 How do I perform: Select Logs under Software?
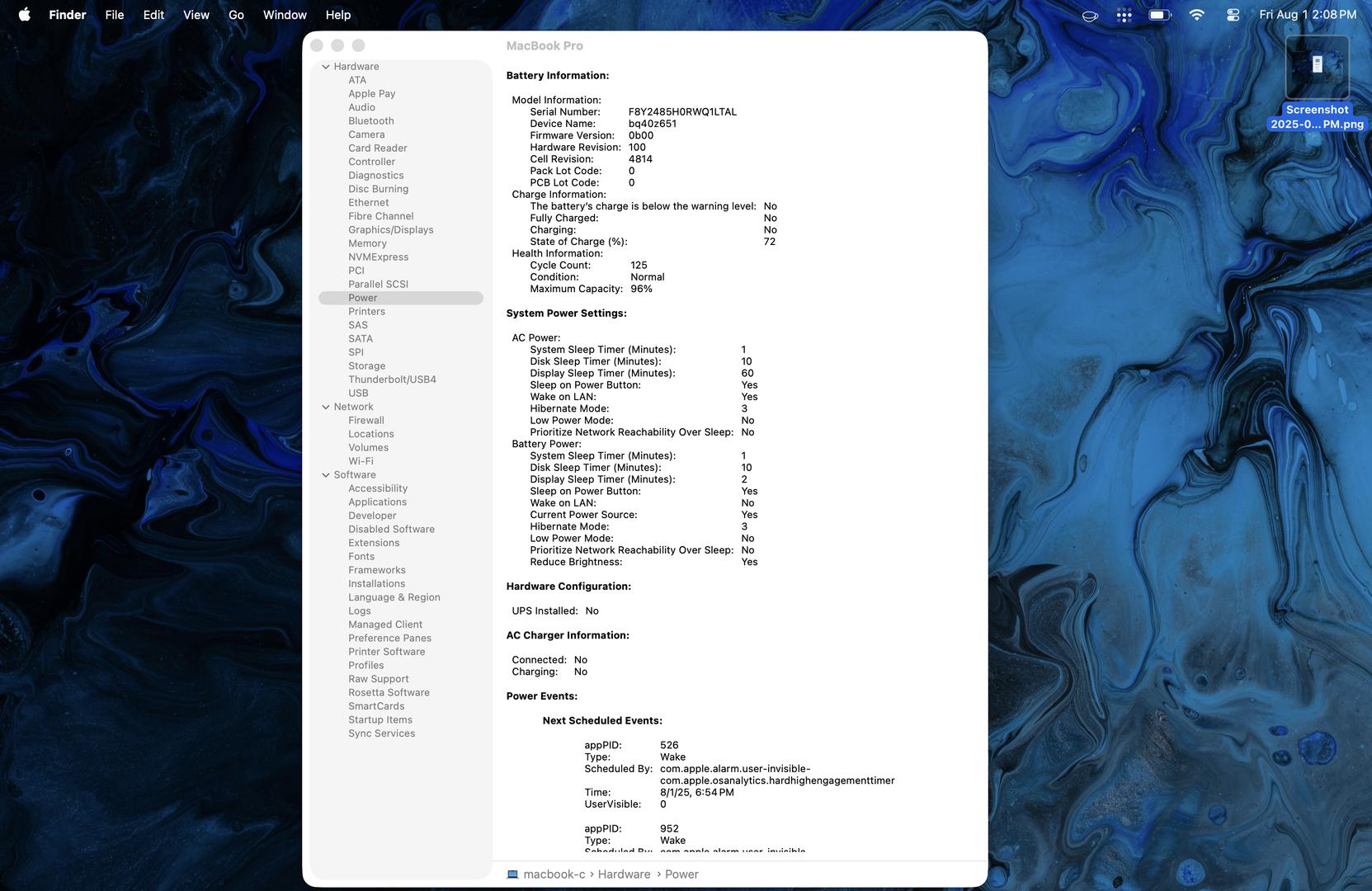click(360, 611)
